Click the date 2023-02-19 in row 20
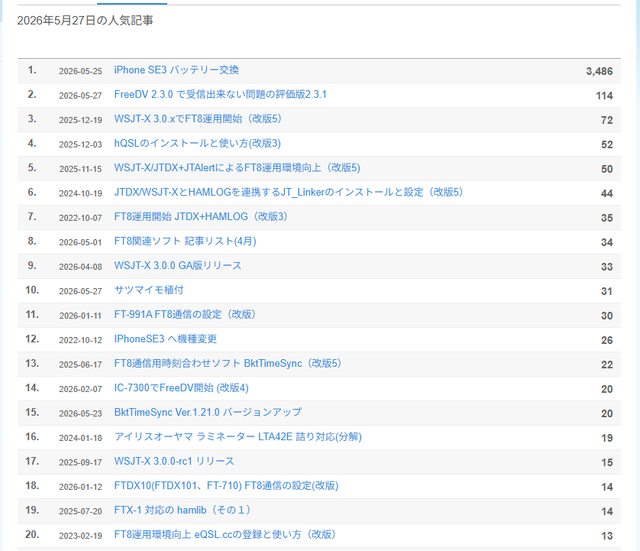This screenshot has width=640, height=551. [80, 536]
